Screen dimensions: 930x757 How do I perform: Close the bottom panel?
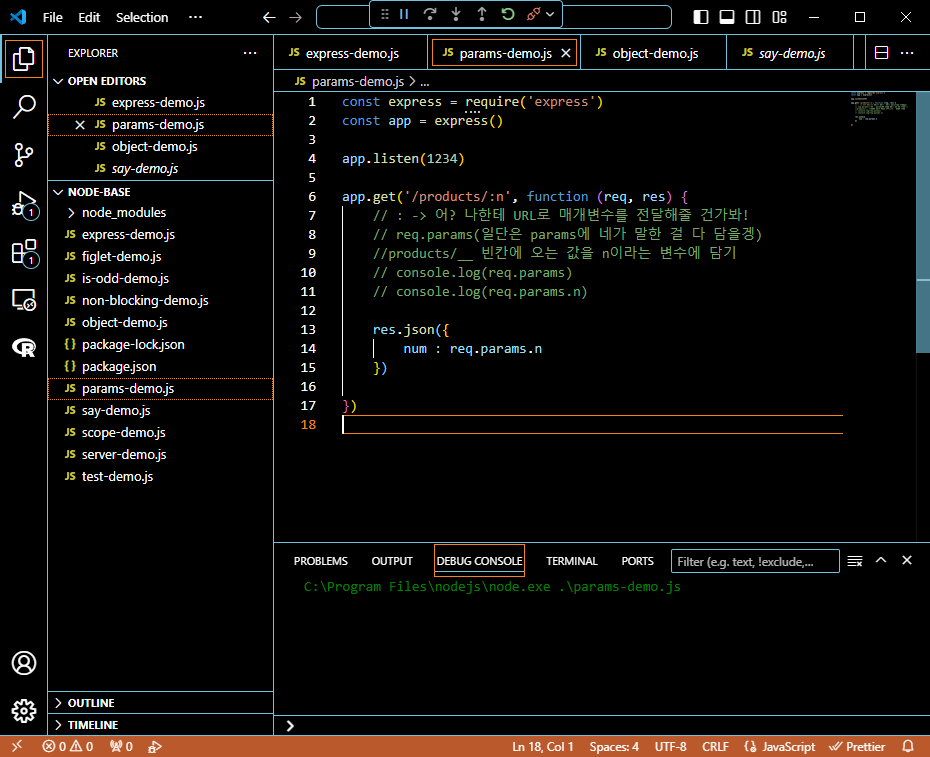tap(907, 561)
